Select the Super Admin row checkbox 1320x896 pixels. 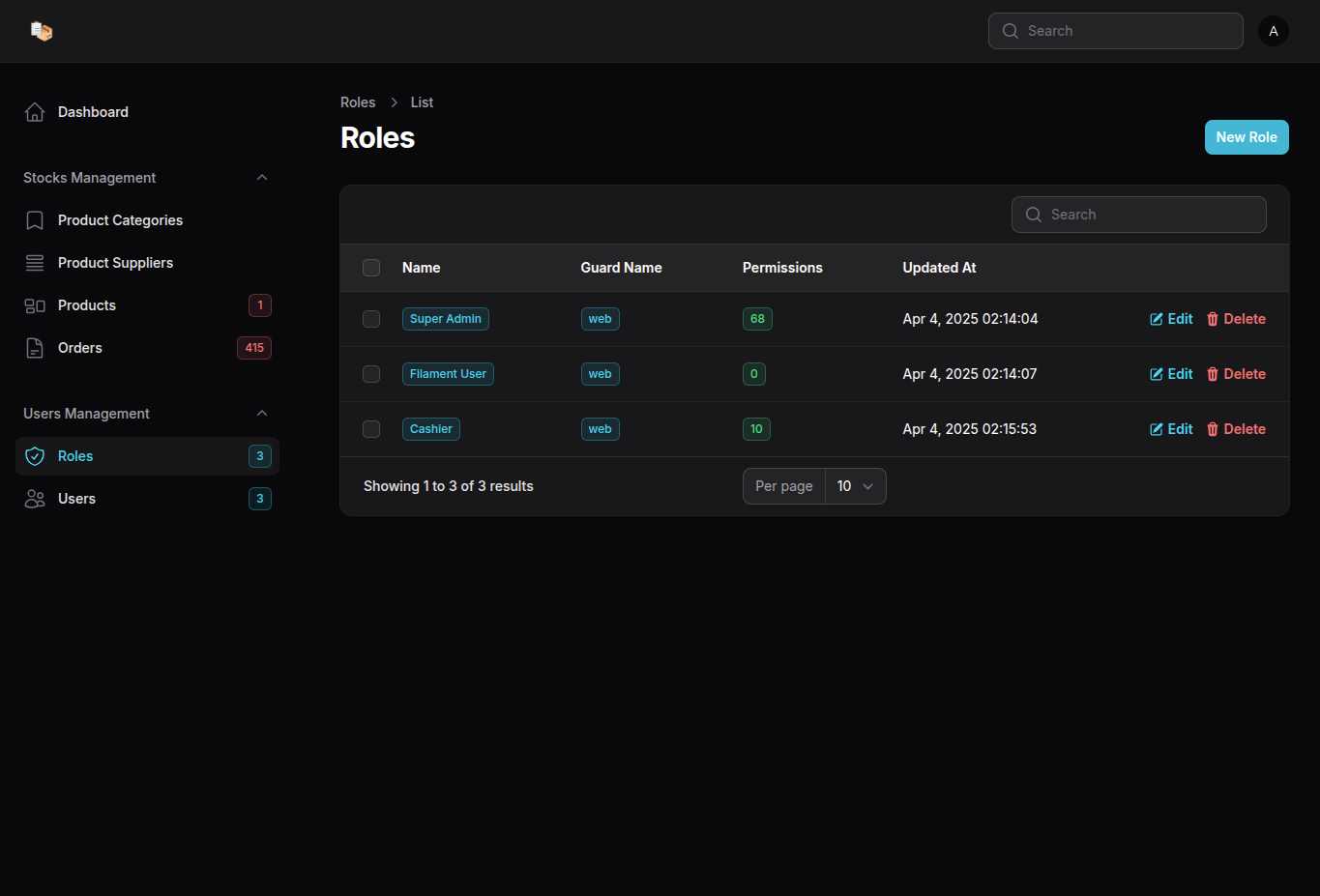(x=371, y=319)
